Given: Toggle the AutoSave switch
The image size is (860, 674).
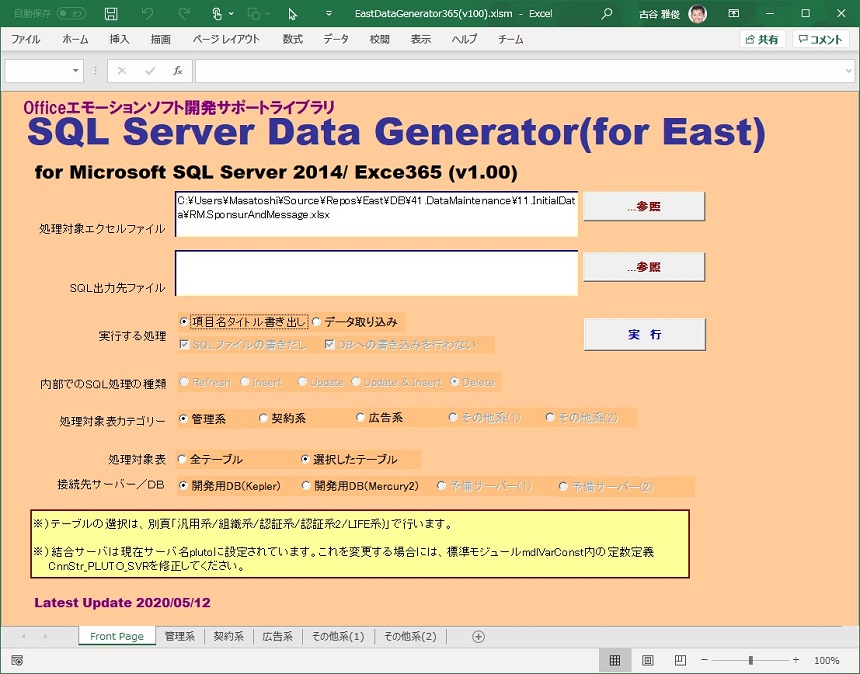Looking at the screenshot, I should [x=71, y=13].
